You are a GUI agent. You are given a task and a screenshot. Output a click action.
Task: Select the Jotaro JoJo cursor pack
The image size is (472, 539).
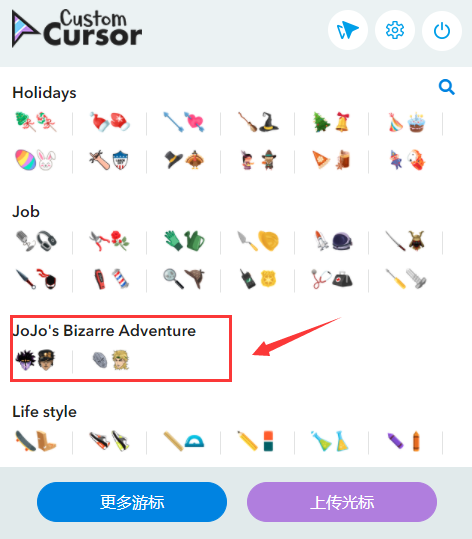coord(35,360)
